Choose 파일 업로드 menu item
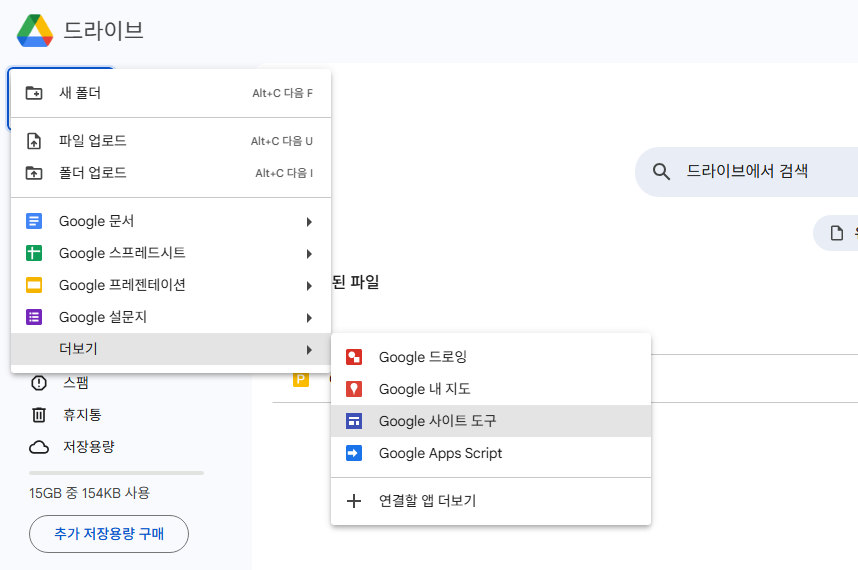This screenshot has height=570, width=858. 171,141
